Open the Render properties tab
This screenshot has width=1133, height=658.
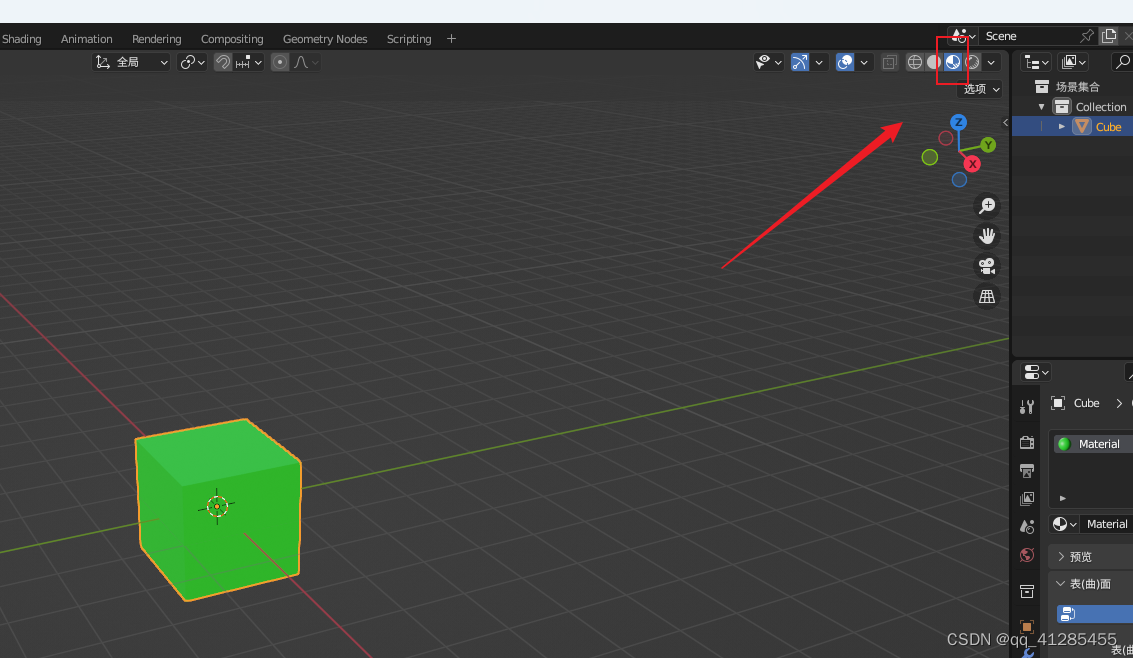pos(1027,442)
